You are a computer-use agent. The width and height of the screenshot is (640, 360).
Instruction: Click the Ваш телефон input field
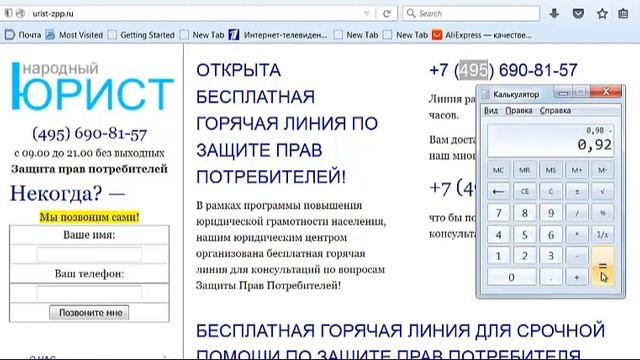click(x=89, y=293)
